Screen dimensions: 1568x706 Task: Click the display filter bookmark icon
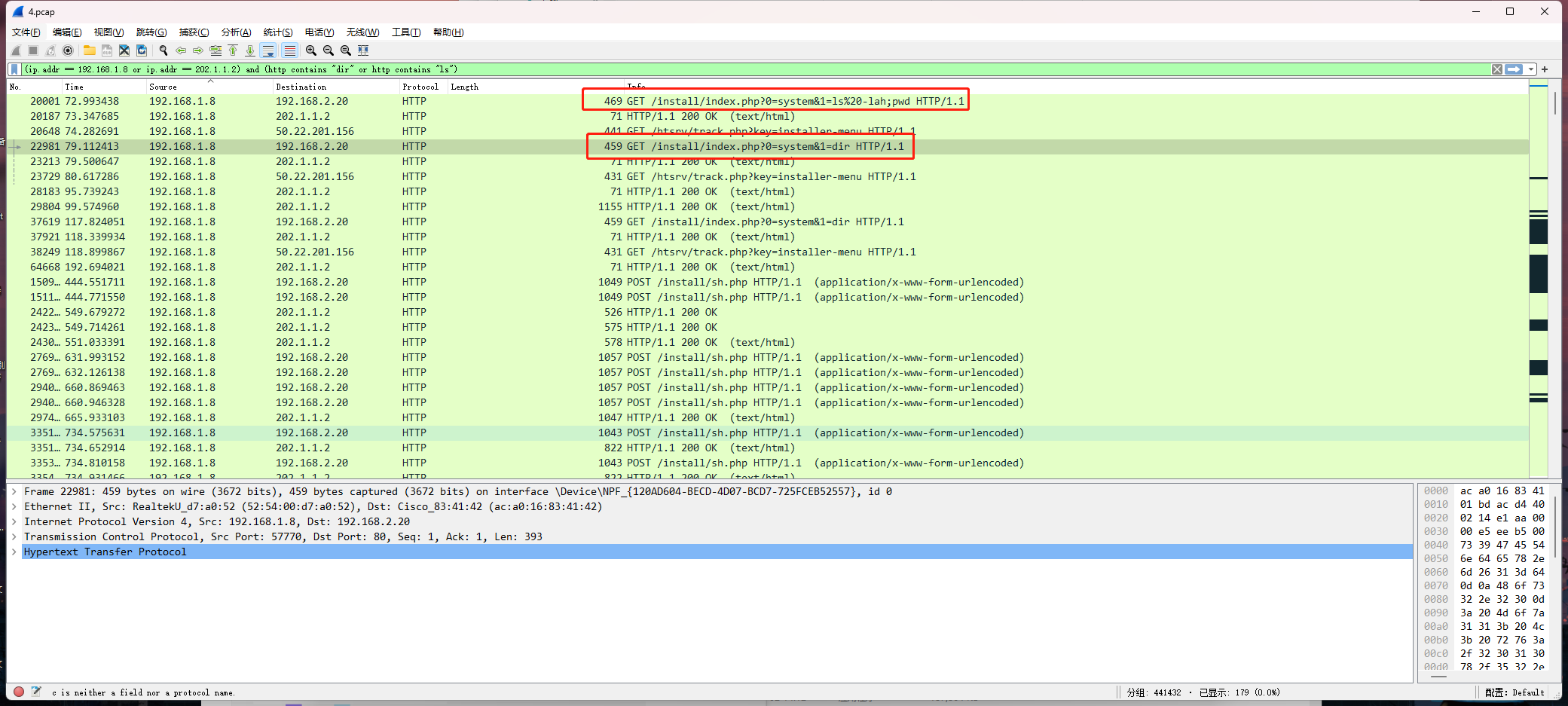click(x=14, y=69)
